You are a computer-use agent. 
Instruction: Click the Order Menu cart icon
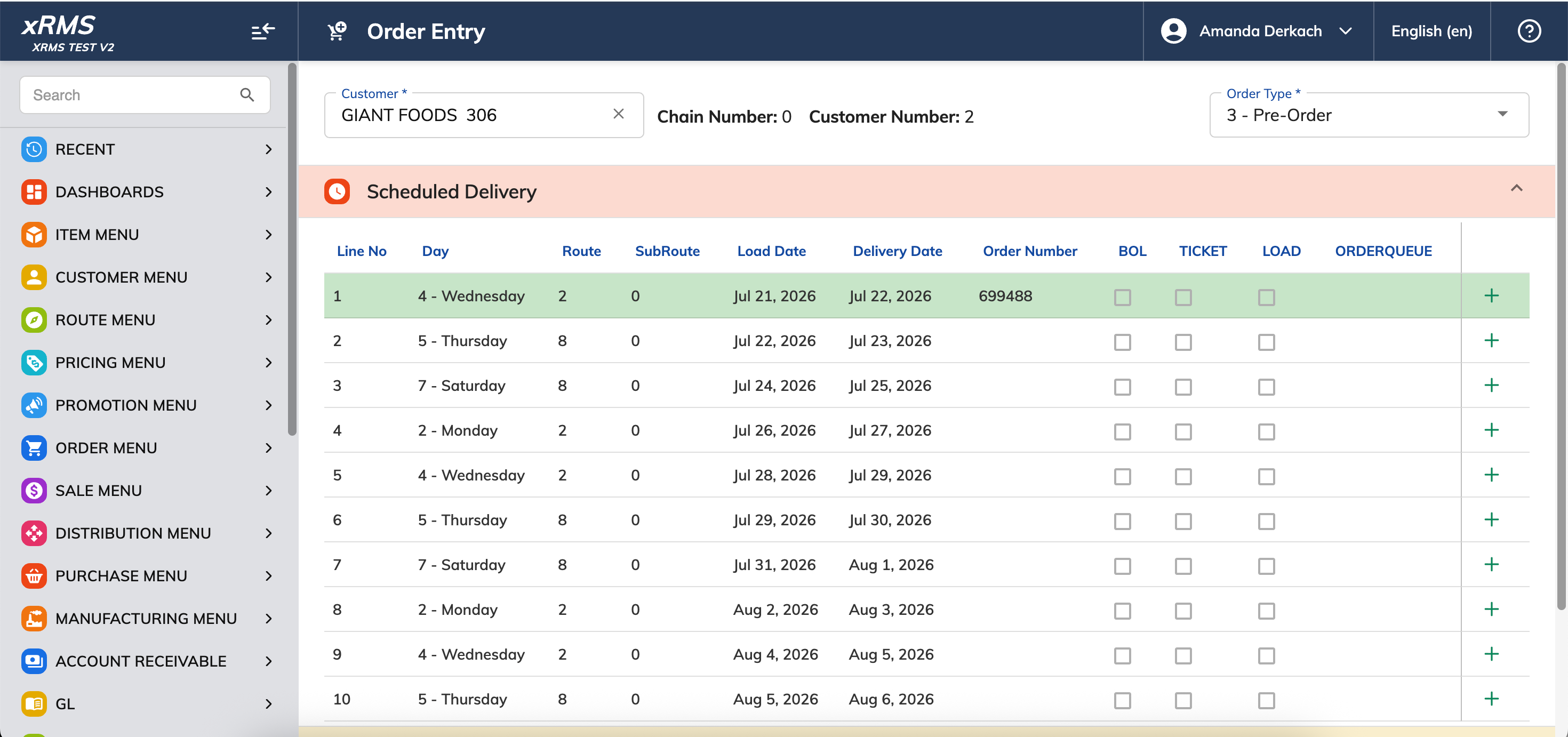[34, 448]
